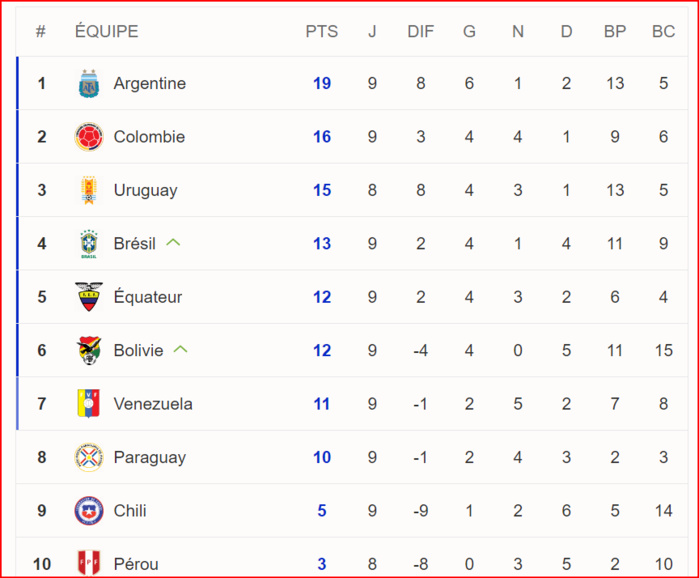The height and width of the screenshot is (578, 699).
Task: Click the Pérou FPF crest
Action: pos(89,563)
